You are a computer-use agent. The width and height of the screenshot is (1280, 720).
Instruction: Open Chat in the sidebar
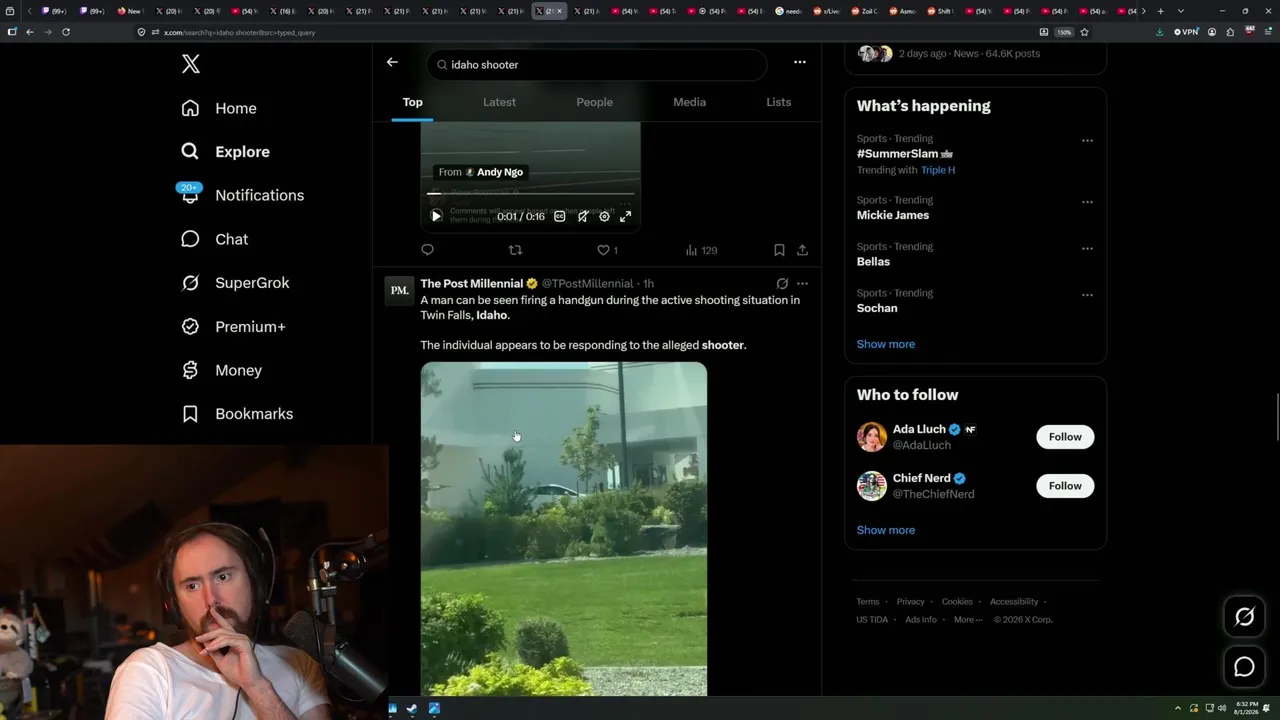(215, 239)
